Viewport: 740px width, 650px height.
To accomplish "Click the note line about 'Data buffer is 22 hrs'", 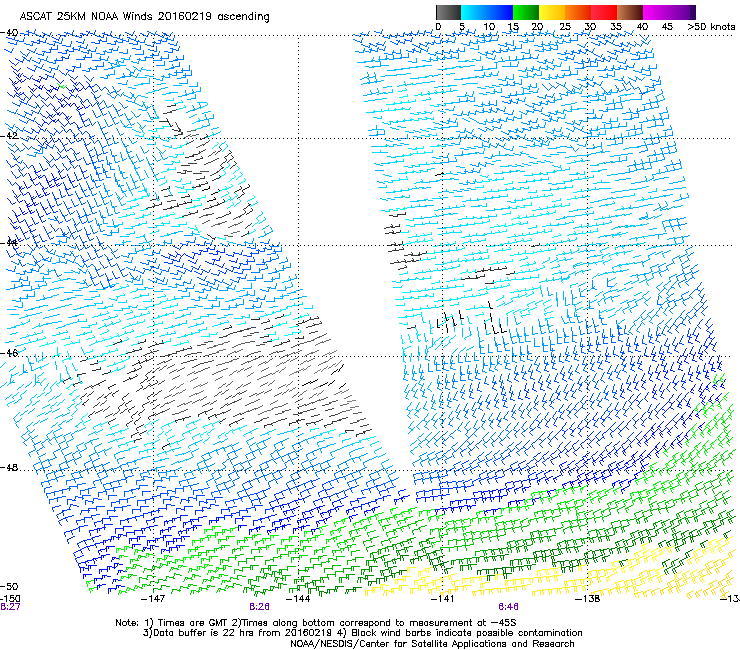I will point(362,633).
